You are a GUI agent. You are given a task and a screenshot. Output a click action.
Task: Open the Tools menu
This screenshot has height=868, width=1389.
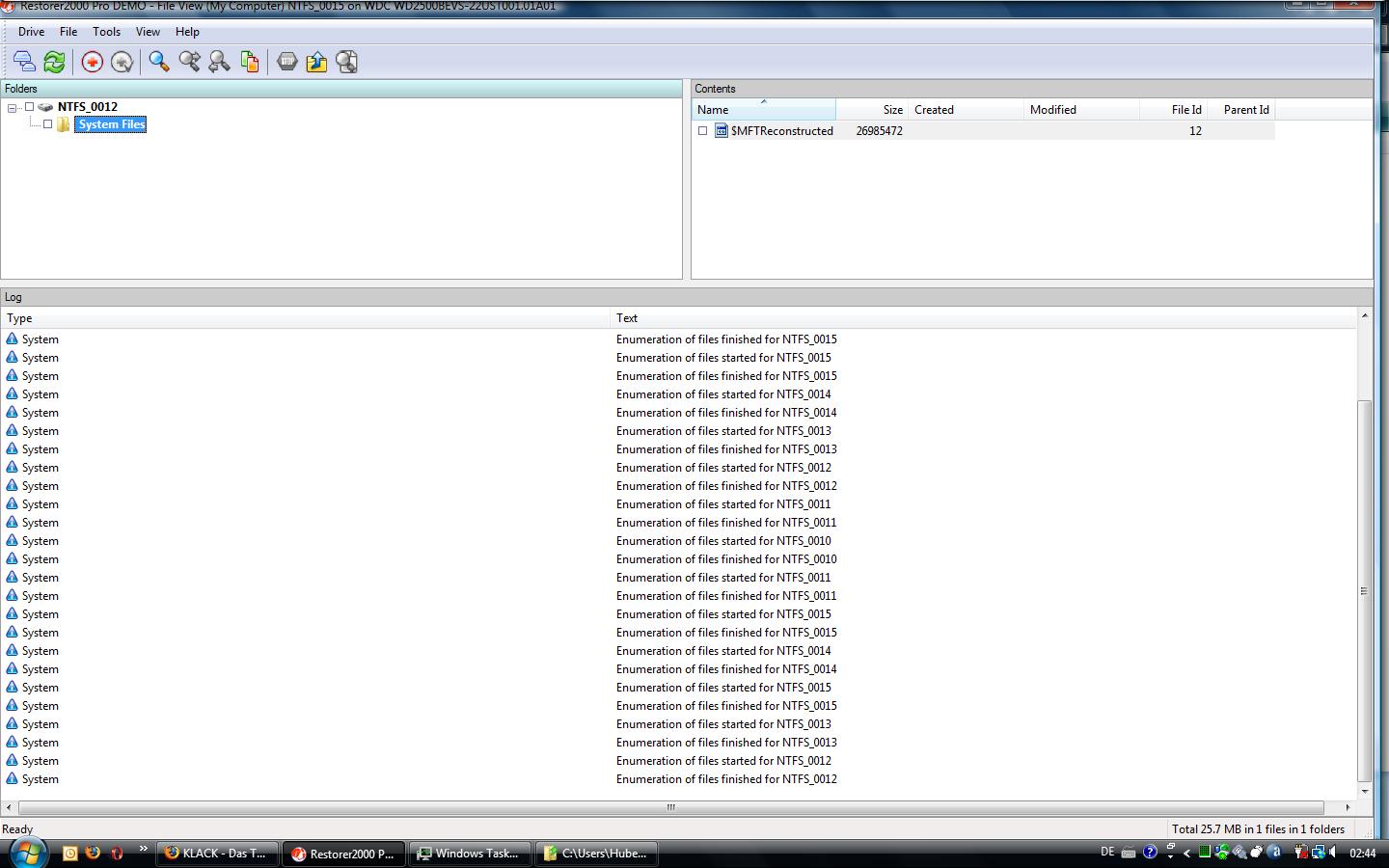click(x=106, y=32)
